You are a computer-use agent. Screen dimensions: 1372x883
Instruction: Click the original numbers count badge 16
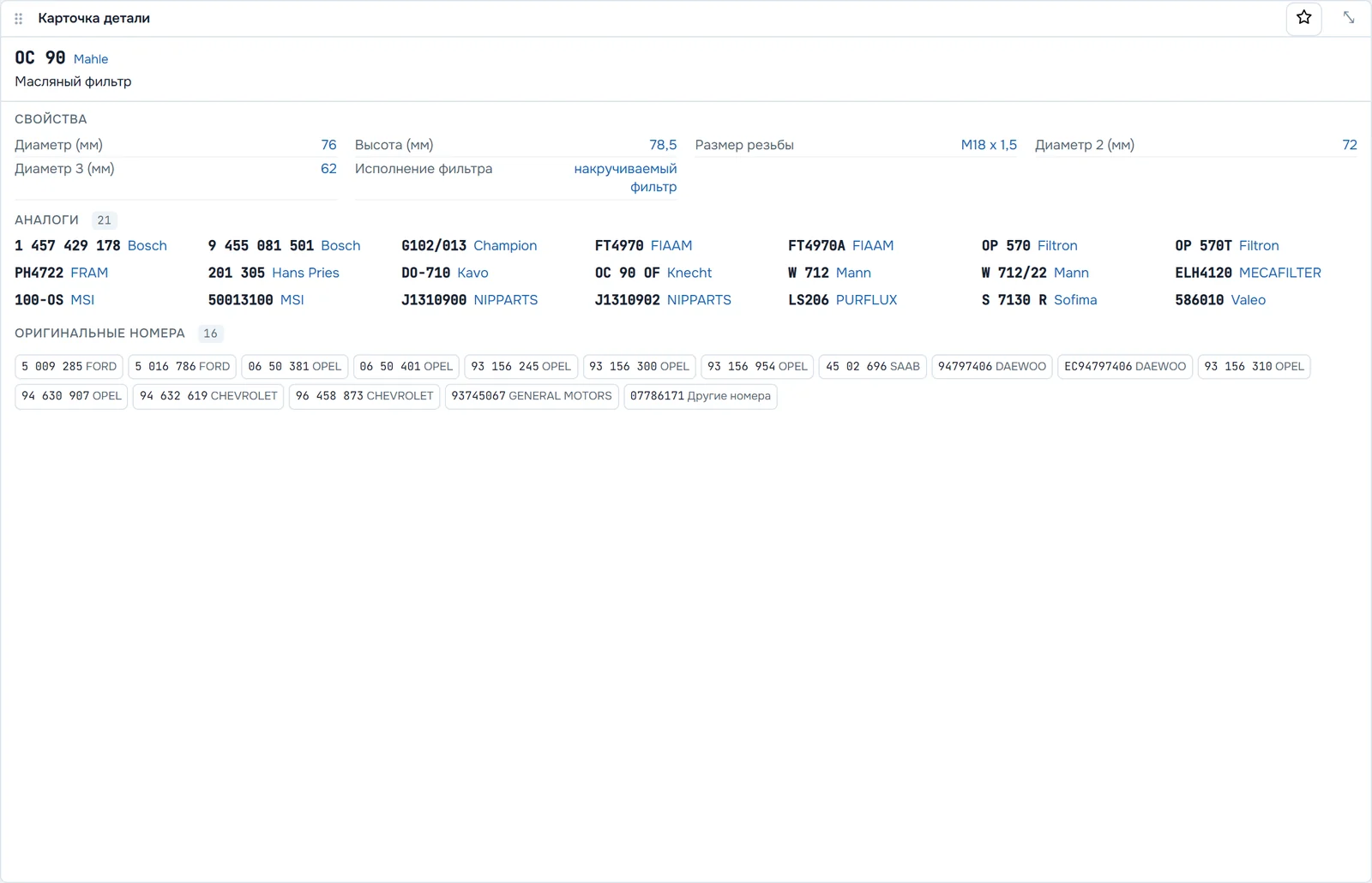pyautogui.click(x=210, y=333)
